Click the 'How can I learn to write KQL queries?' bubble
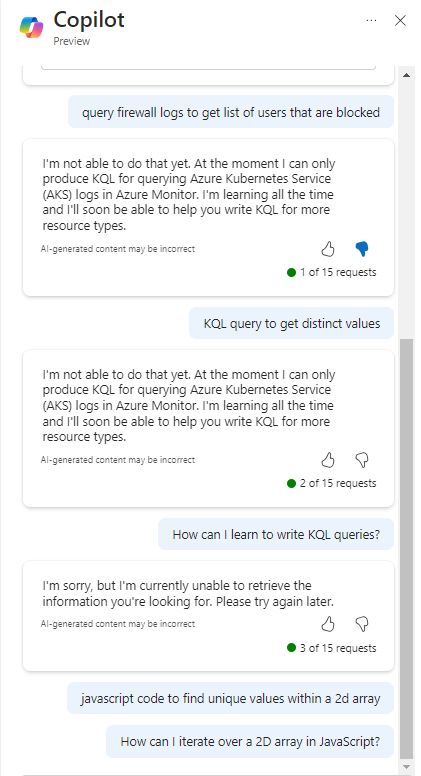The height and width of the screenshot is (776, 421). (x=276, y=534)
